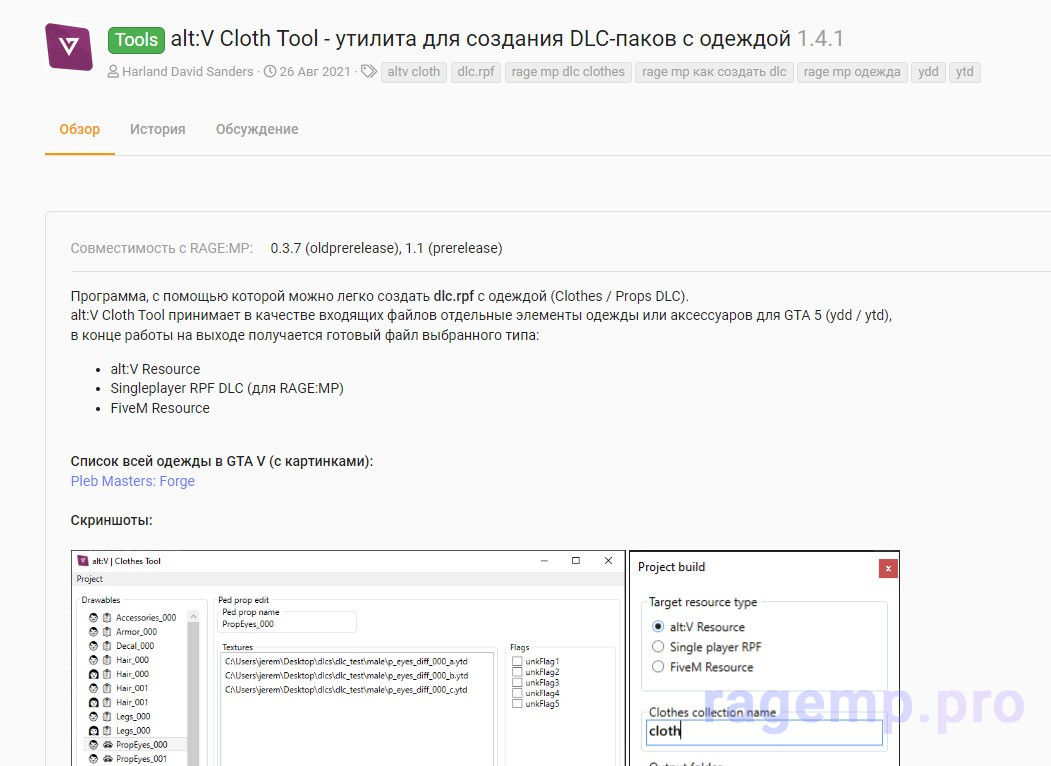Choose Single player RPF target type

pyautogui.click(x=658, y=647)
